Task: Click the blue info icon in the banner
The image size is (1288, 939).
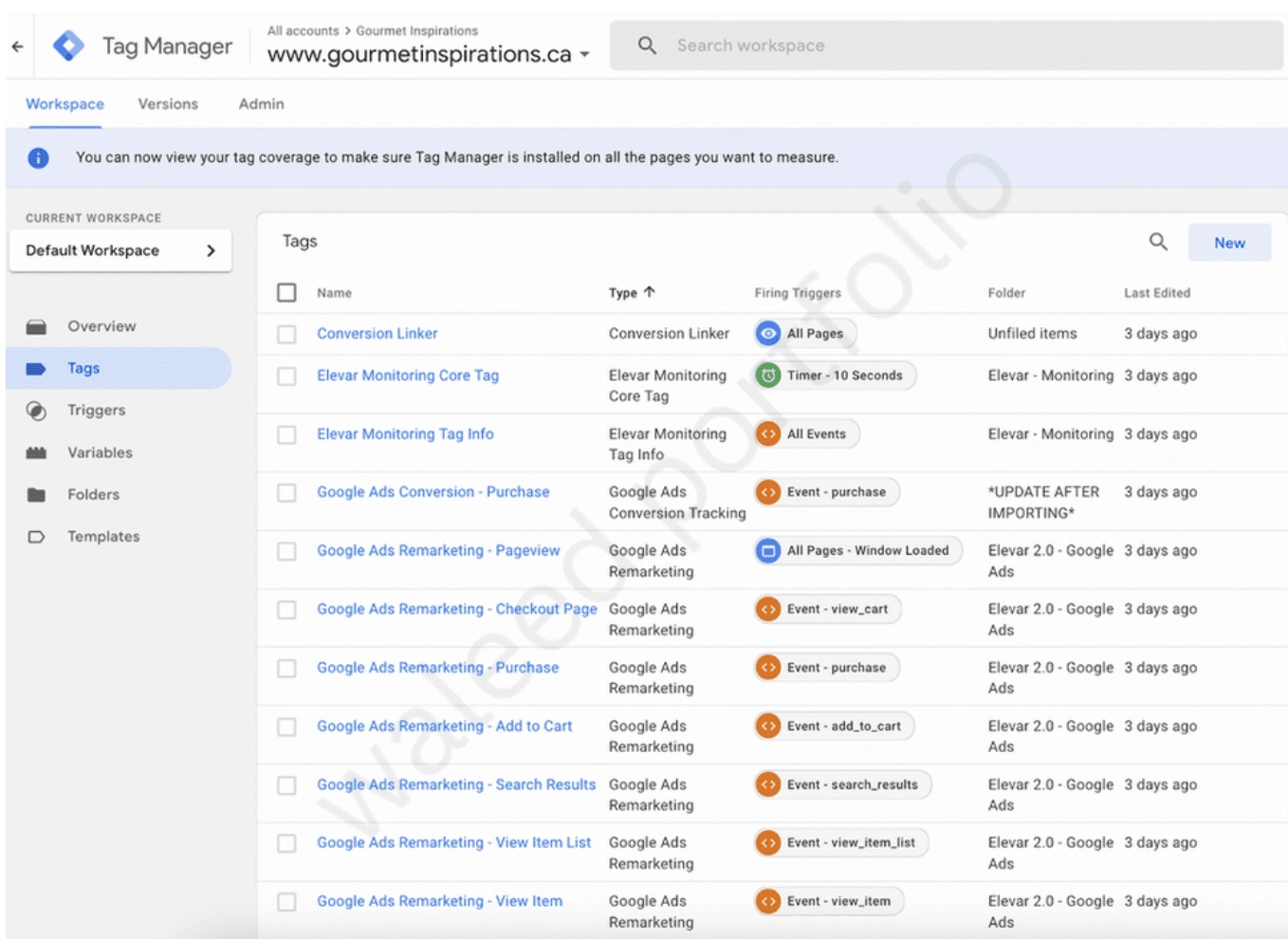Action: [38, 157]
